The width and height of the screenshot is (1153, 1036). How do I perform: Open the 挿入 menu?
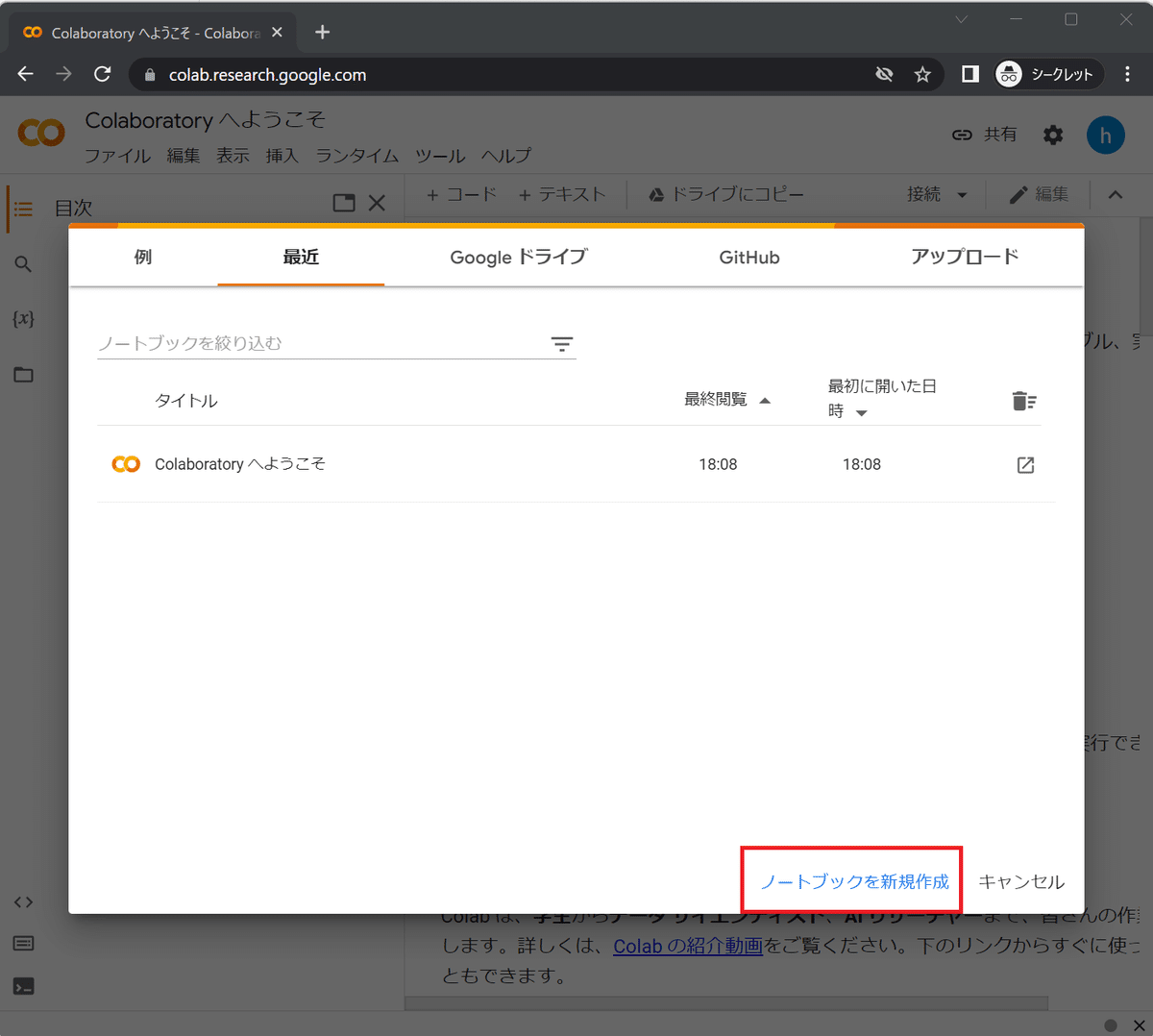[x=282, y=156]
